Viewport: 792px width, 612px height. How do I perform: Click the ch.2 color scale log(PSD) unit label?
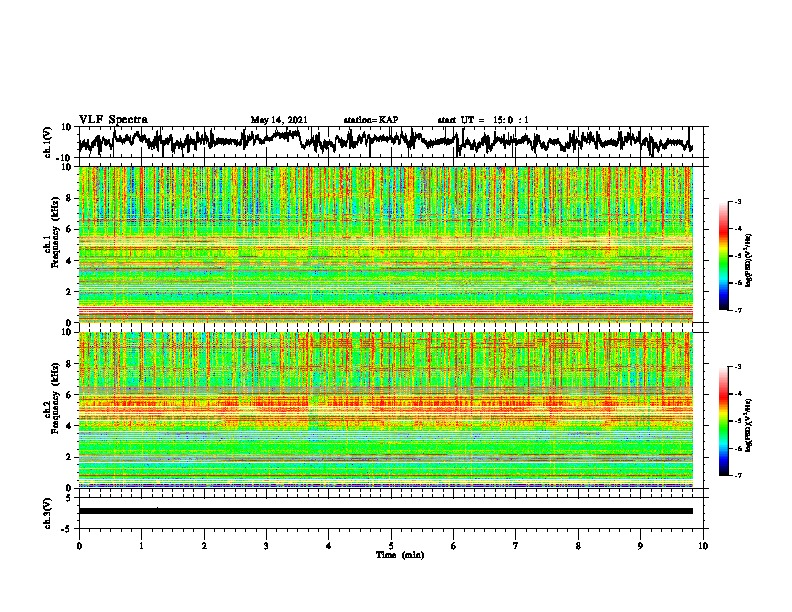(749, 425)
